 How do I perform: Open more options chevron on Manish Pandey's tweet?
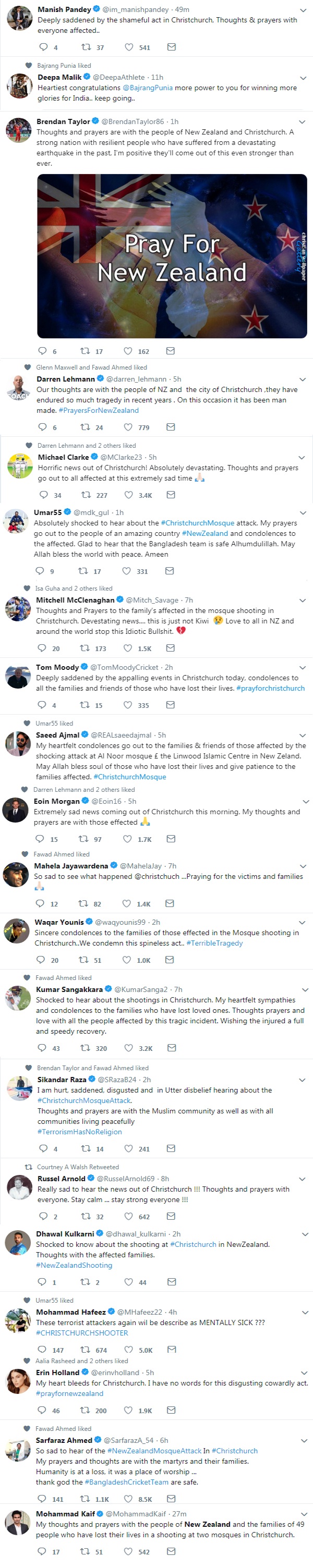tap(303, 10)
